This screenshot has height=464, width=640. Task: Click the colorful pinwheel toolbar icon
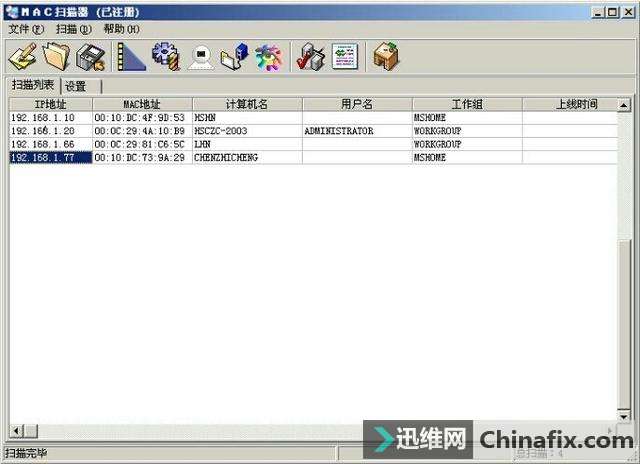pyautogui.click(x=268, y=56)
